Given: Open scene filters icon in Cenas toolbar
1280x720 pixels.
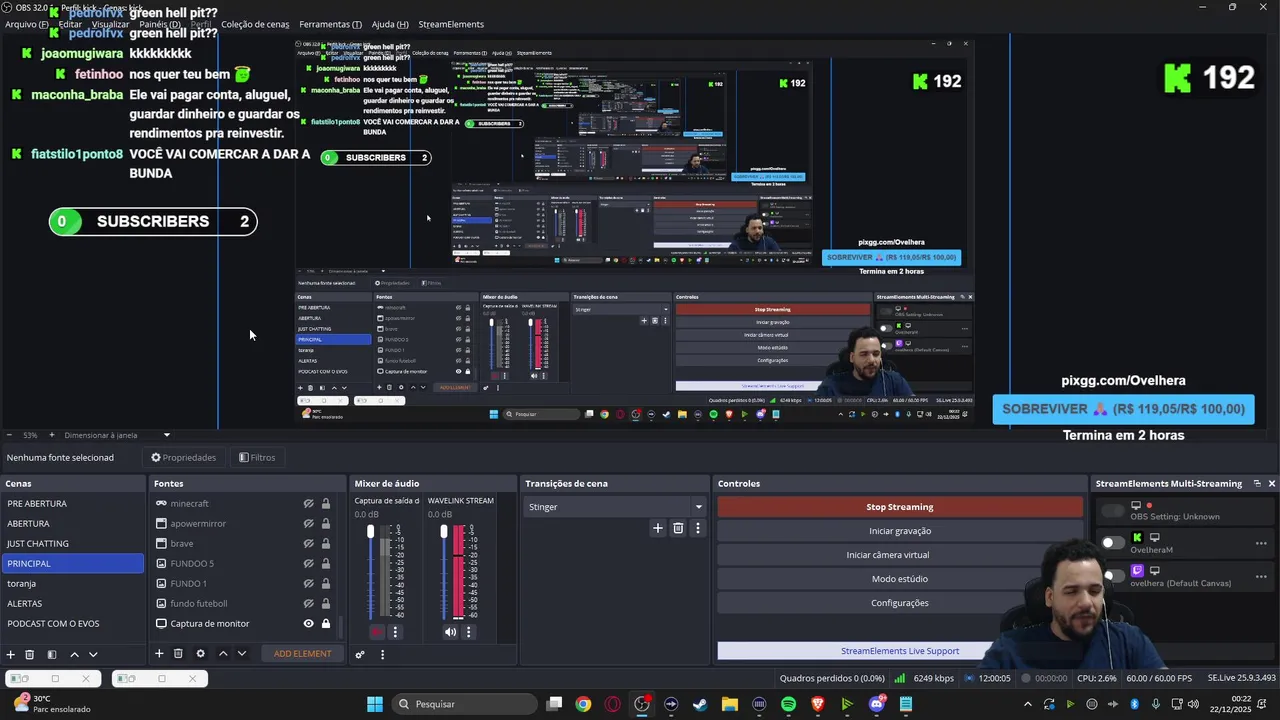Looking at the screenshot, I should tap(52, 654).
